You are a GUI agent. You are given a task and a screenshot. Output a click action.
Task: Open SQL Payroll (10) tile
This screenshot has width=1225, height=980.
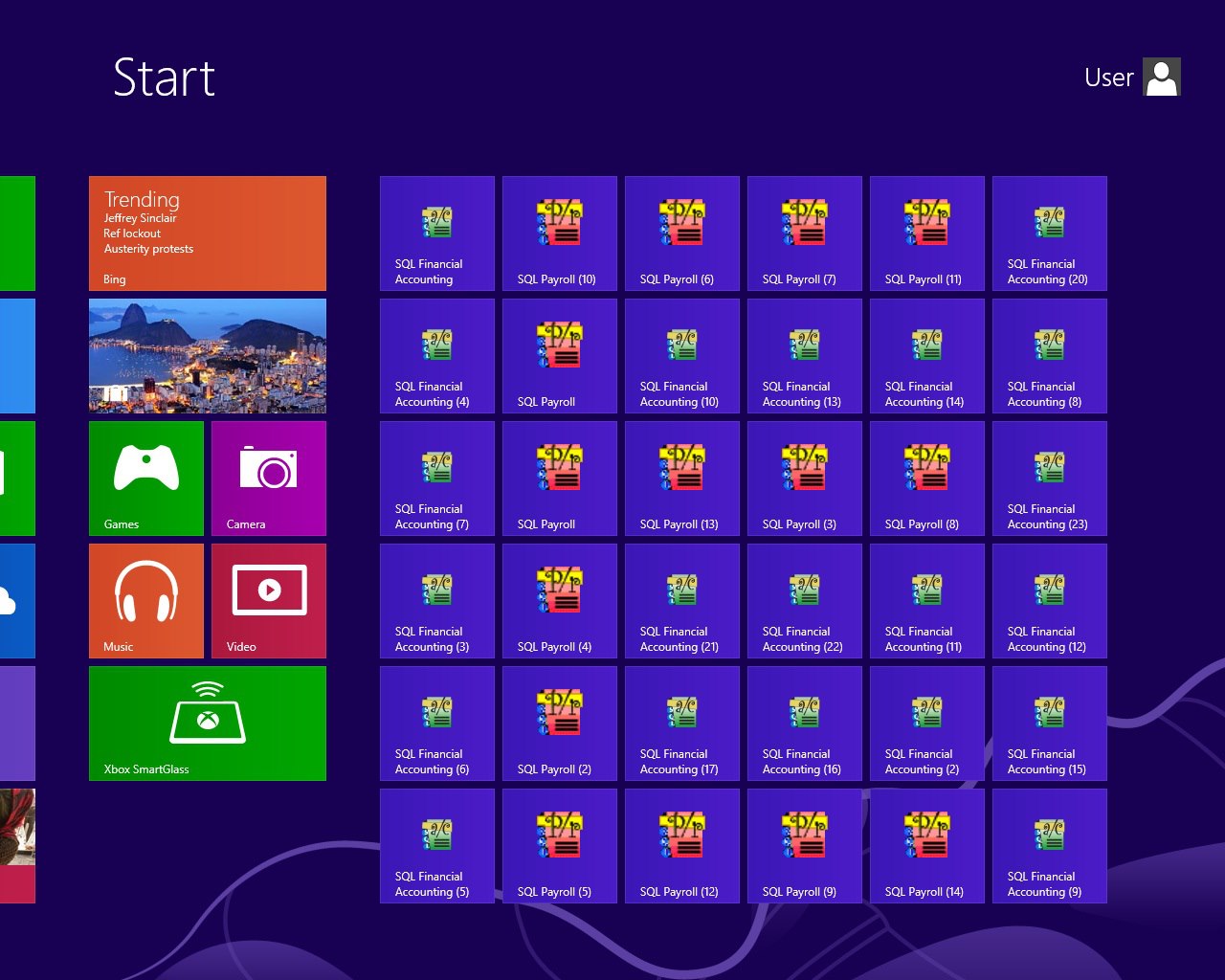pyautogui.click(x=560, y=234)
